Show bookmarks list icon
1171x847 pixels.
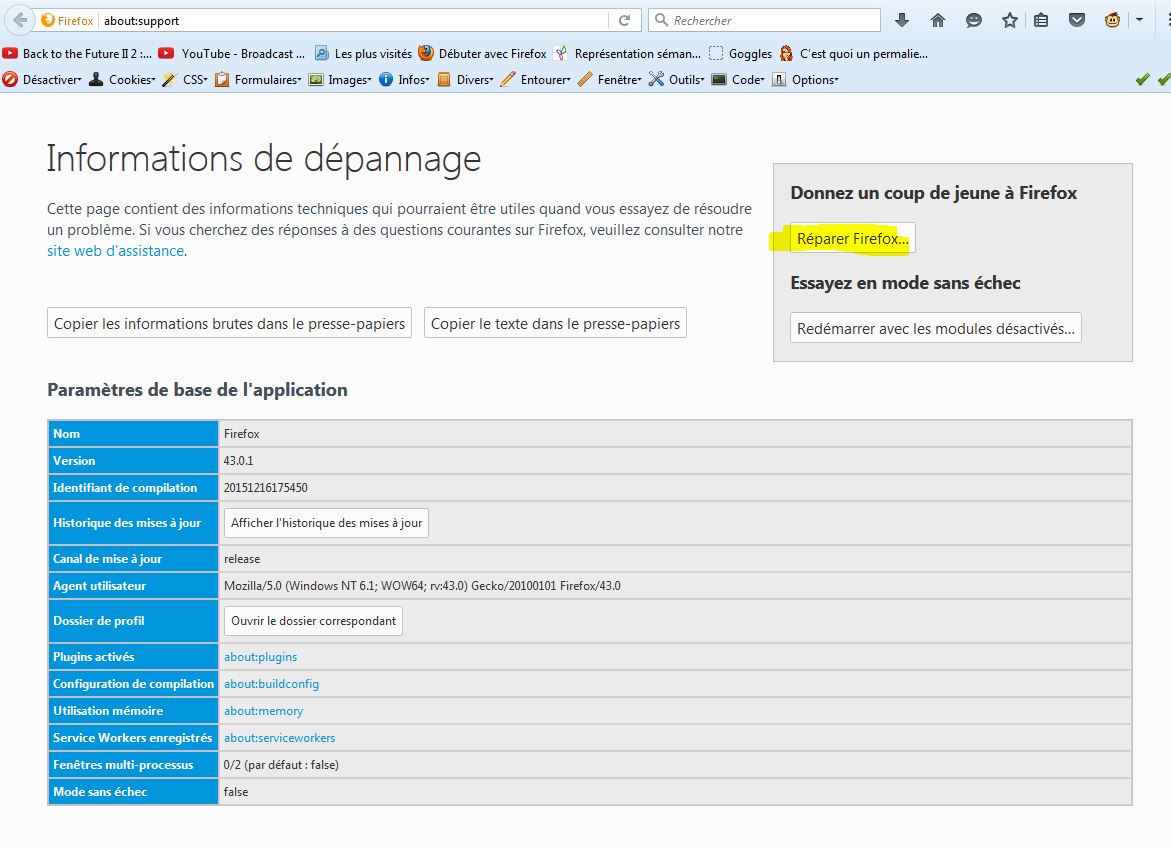coord(1041,20)
